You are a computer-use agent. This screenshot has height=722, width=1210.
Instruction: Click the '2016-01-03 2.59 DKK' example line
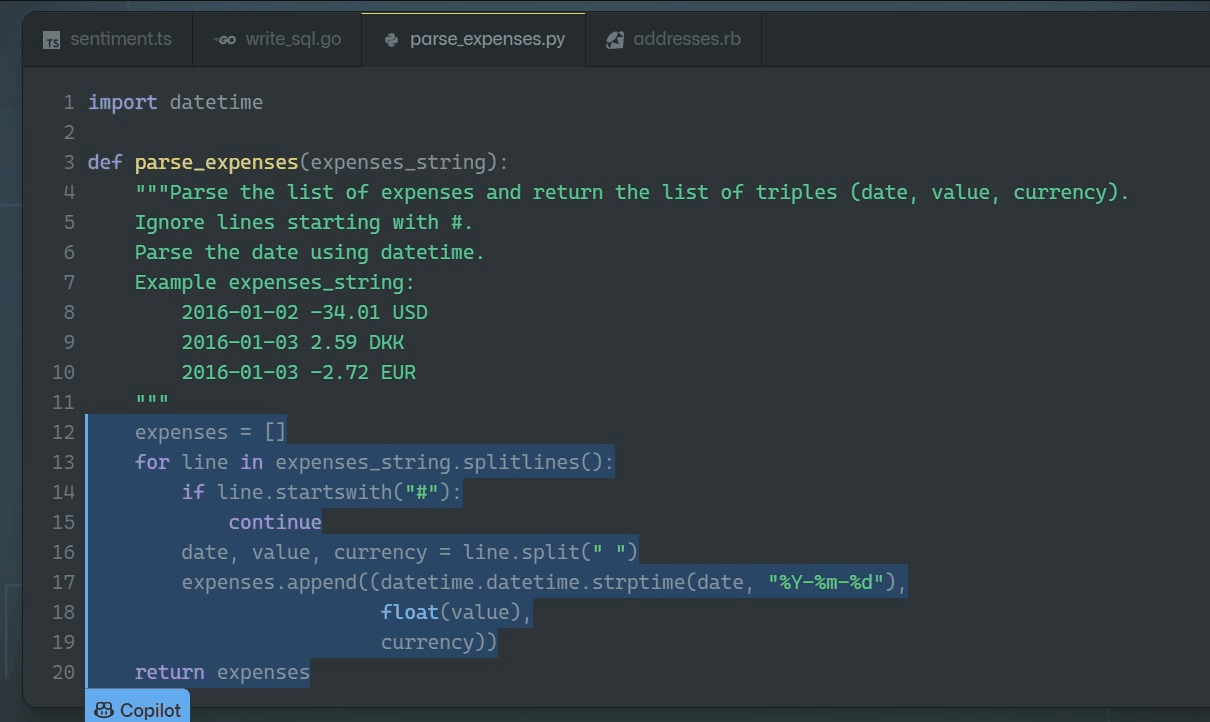coord(293,342)
